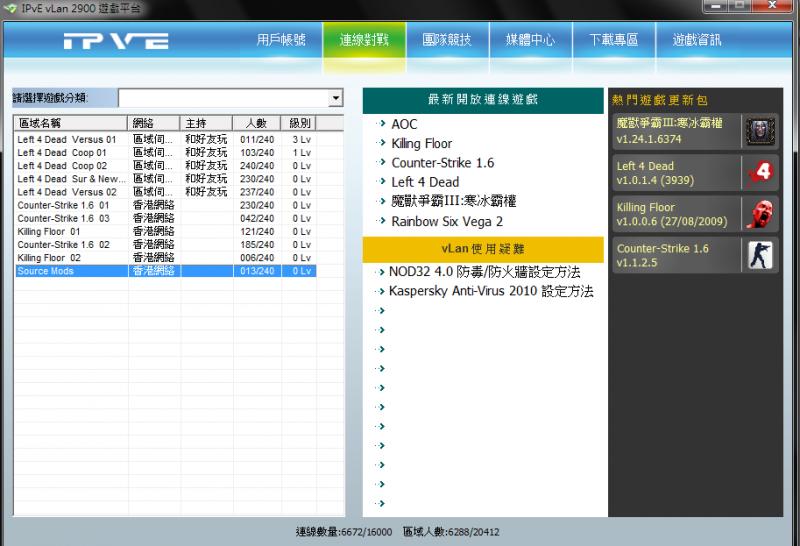Click the game category combo box field
This screenshot has width=800, height=546.
click(223, 98)
